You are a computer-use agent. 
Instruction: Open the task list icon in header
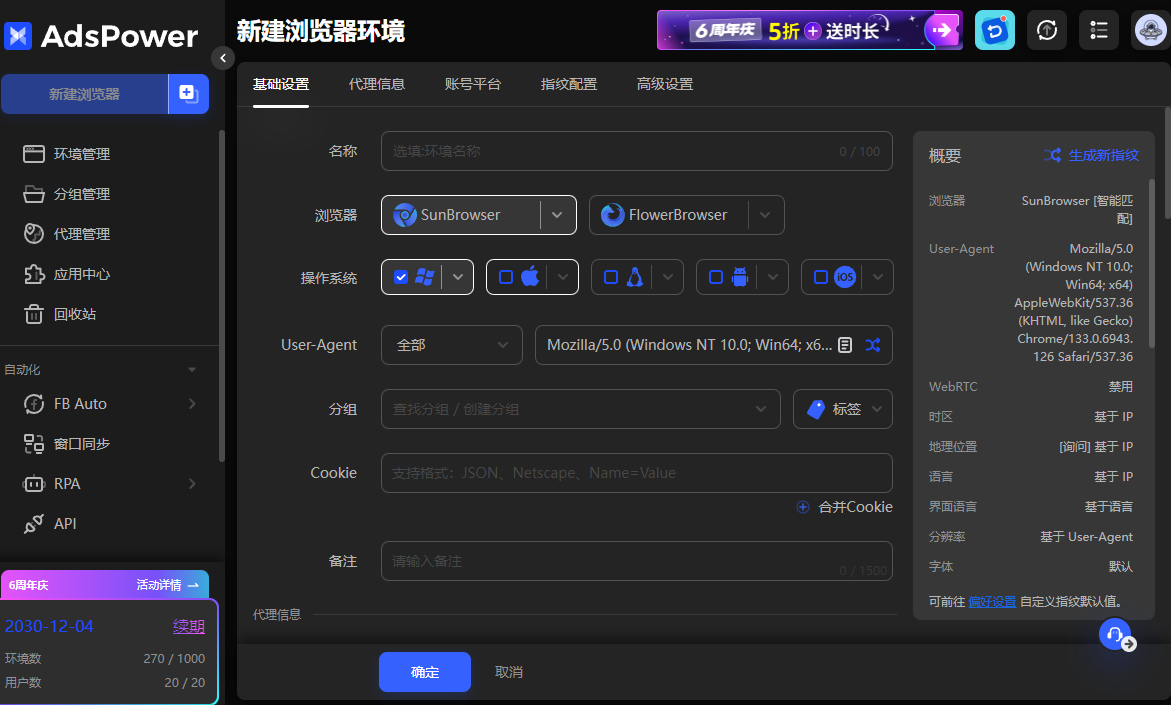[1099, 30]
